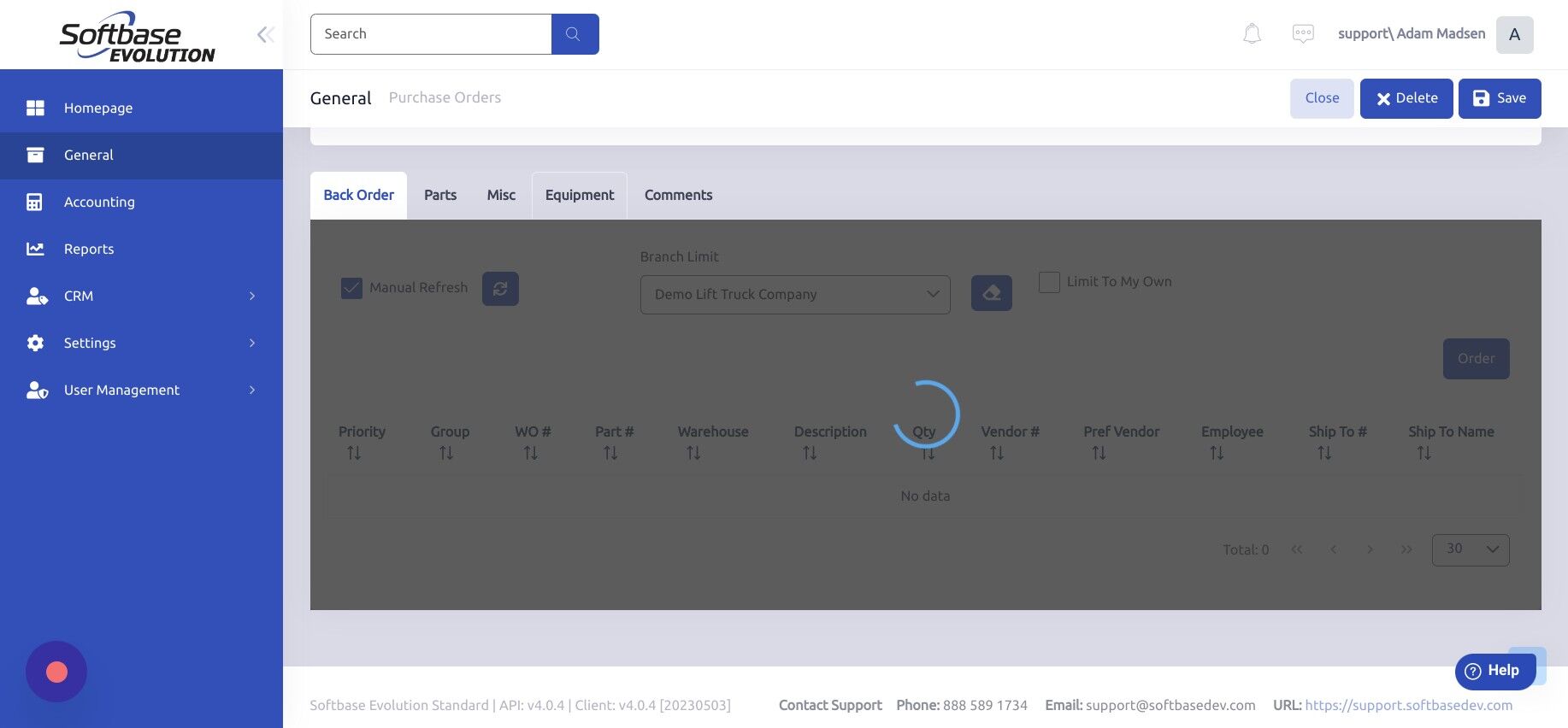Open Reports in the sidebar
The image size is (1568, 728).
(x=141, y=249)
